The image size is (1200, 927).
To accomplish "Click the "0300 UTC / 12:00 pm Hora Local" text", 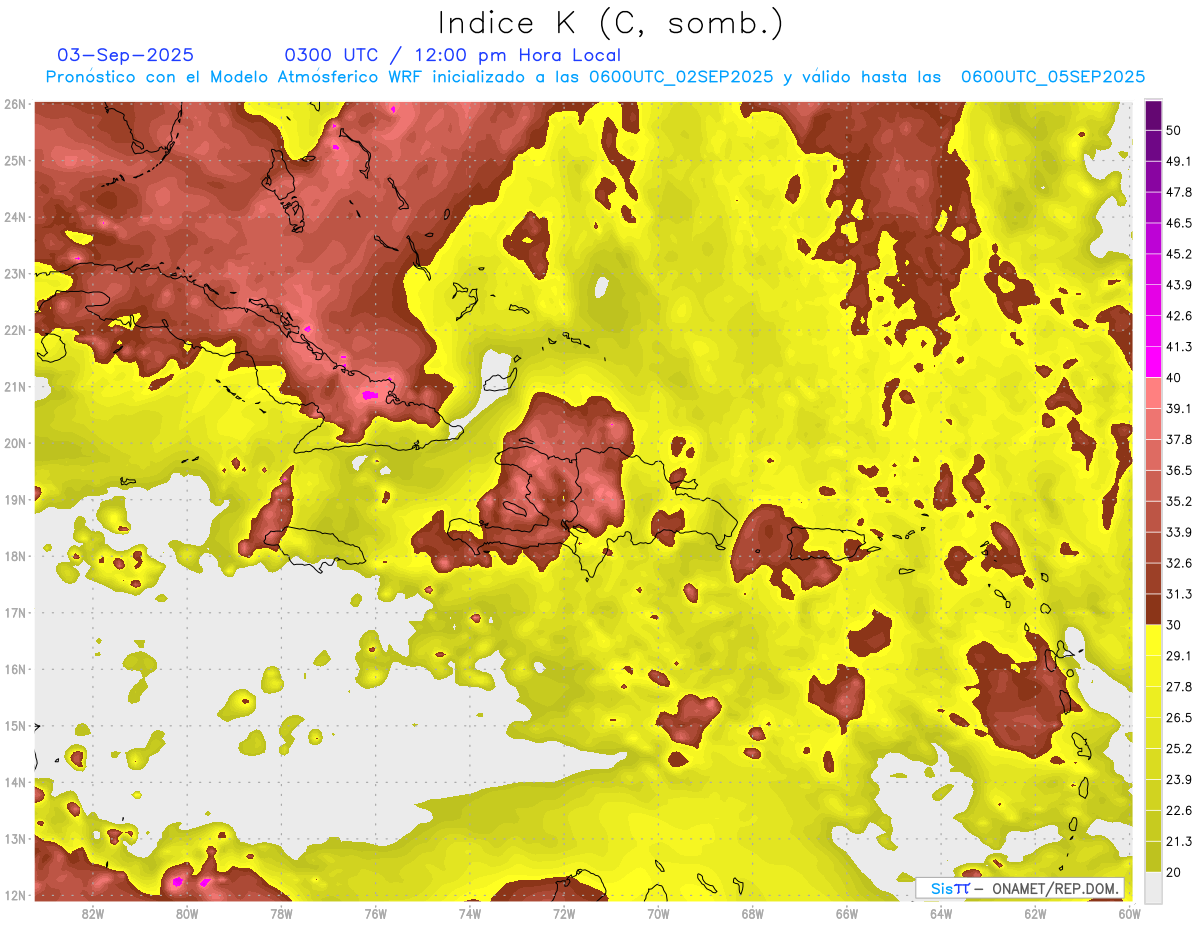I will tap(452, 55).
